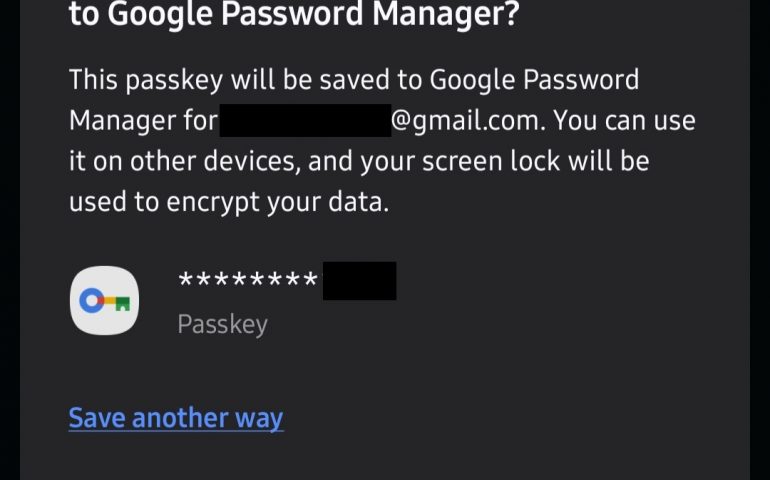770x480 pixels.
Task: Tap "Google Password" in the description's first line
Action: [534, 80]
